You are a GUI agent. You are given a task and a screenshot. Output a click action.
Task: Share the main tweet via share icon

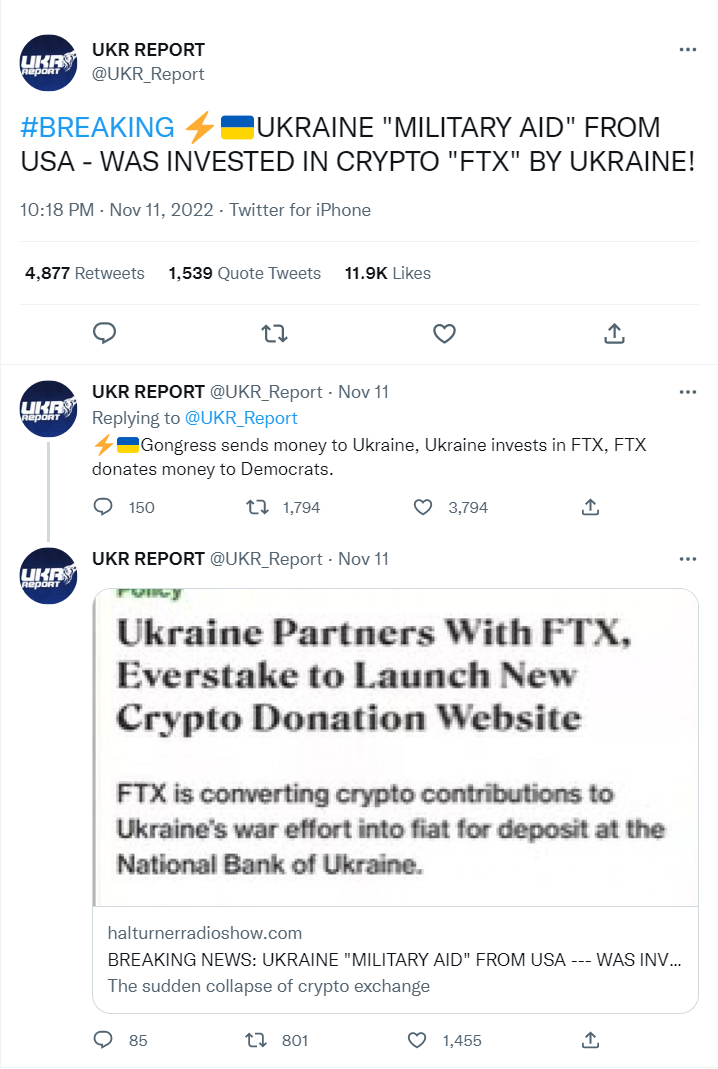coord(614,333)
